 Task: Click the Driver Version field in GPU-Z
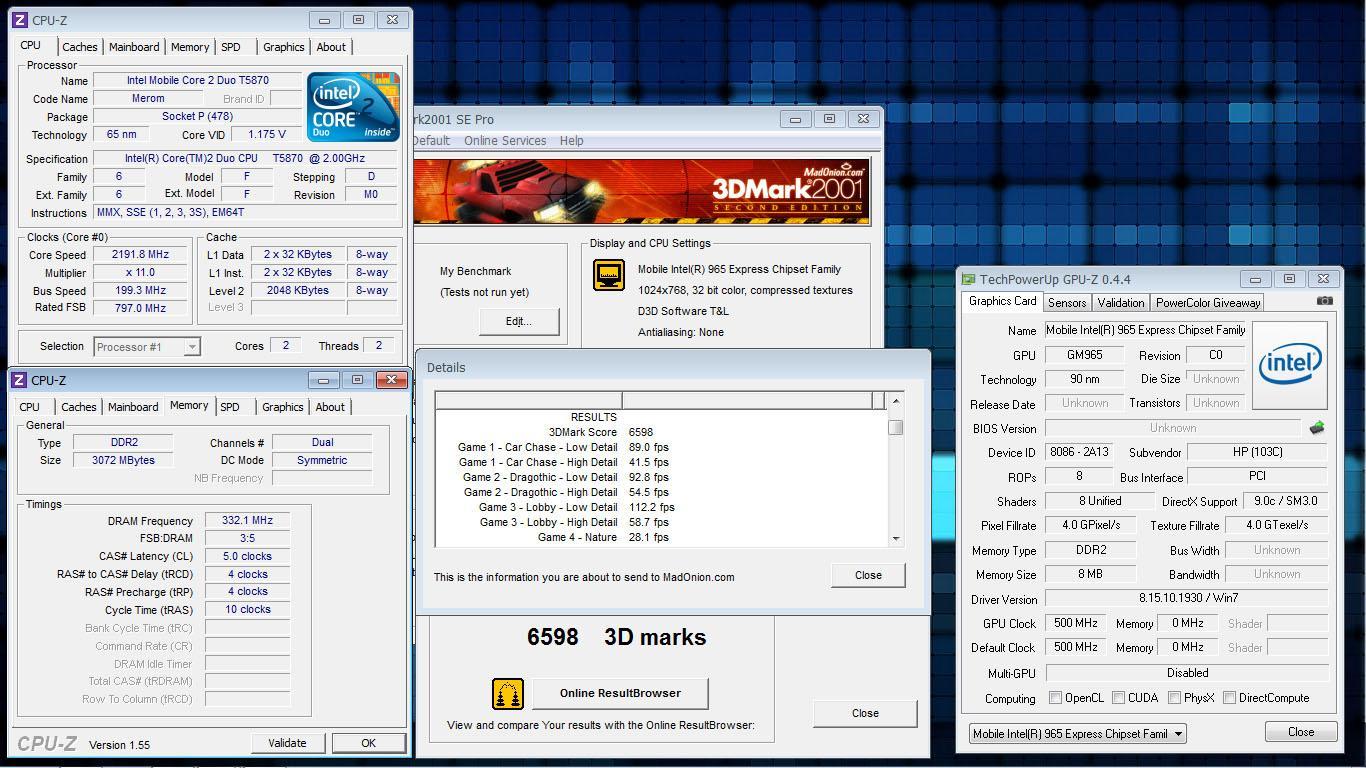click(x=1187, y=598)
